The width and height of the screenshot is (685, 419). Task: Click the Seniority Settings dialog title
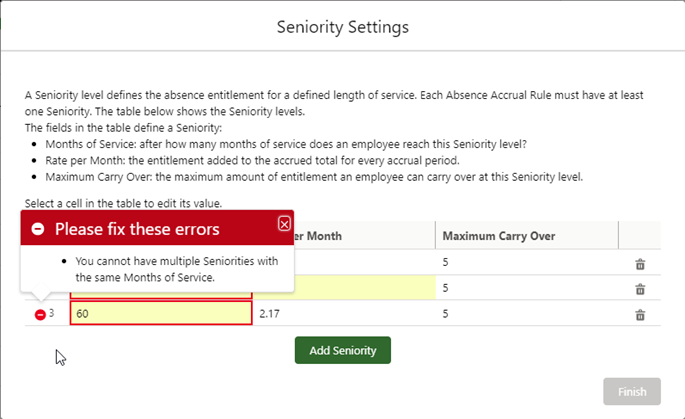tap(342, 27)
